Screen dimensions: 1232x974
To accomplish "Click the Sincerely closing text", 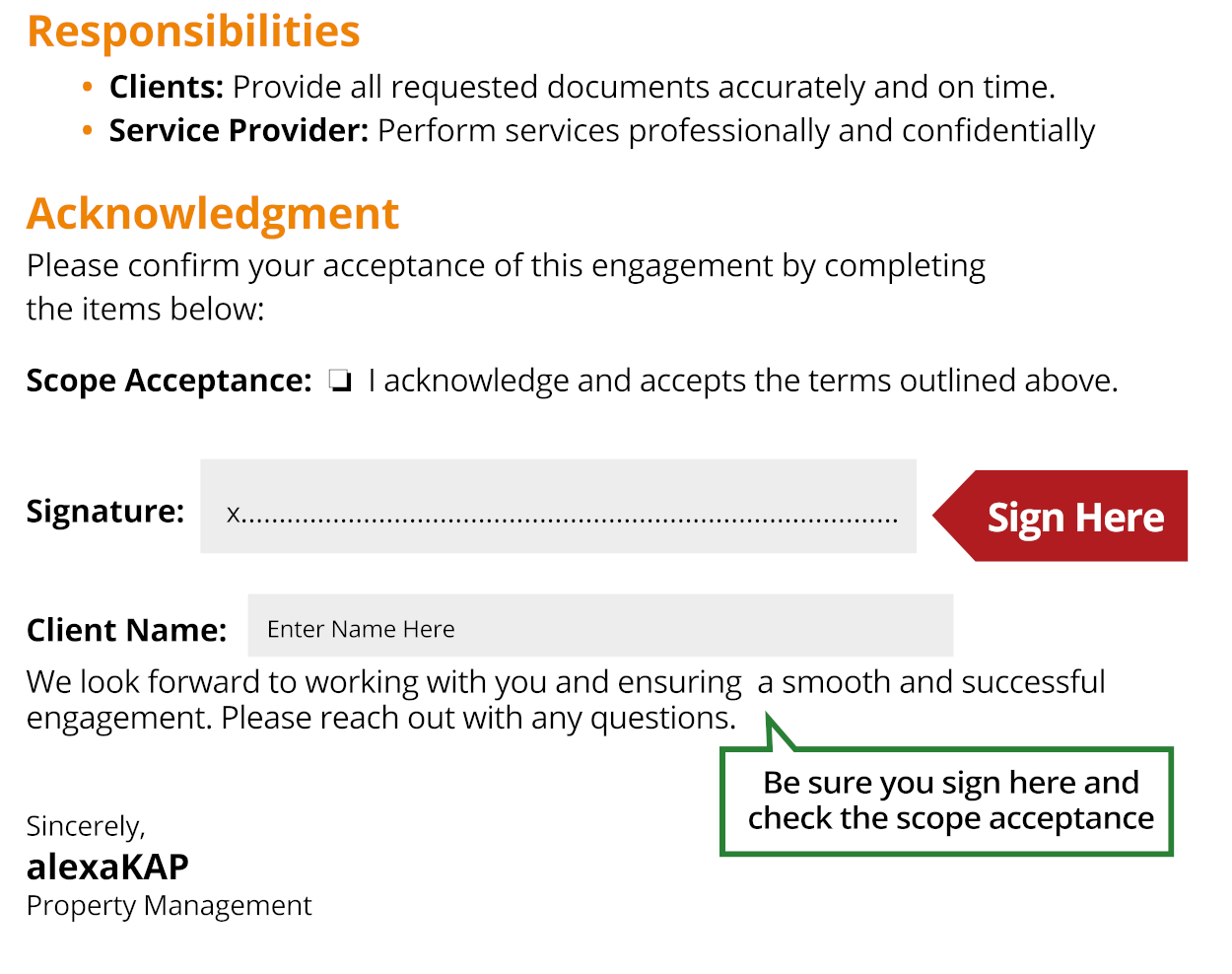I will pos(86,826).
